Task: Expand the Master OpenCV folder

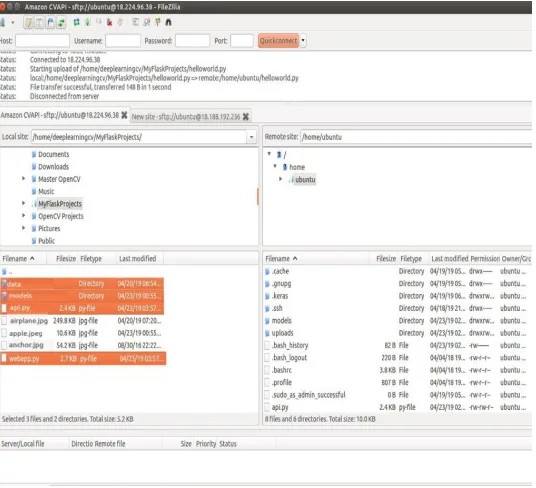Action: (x=23, y=179)
